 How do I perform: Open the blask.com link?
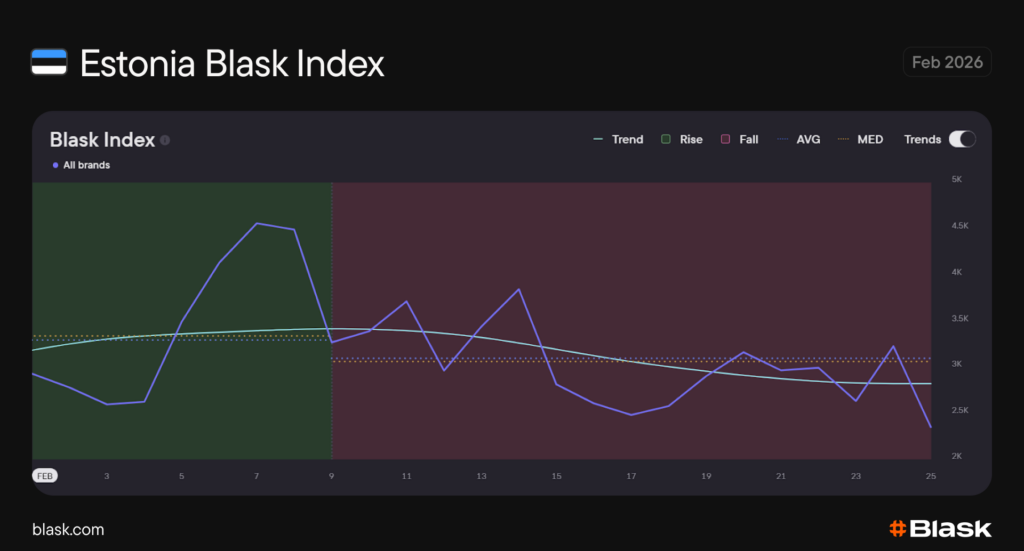tap(68, 529)
